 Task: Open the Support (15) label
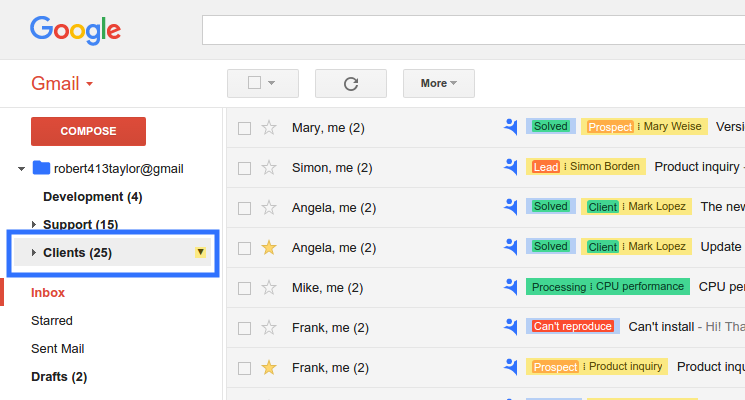pyautogui.click(x=80, y=224)
